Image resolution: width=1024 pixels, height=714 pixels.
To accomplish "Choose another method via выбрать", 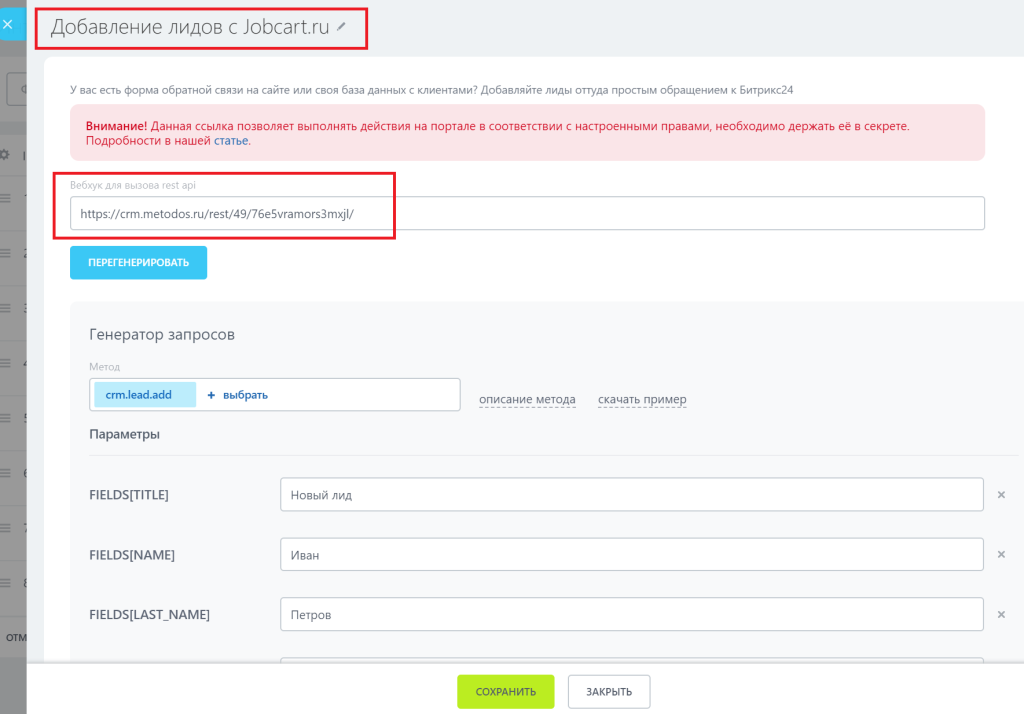I will (x=246, y=395).
